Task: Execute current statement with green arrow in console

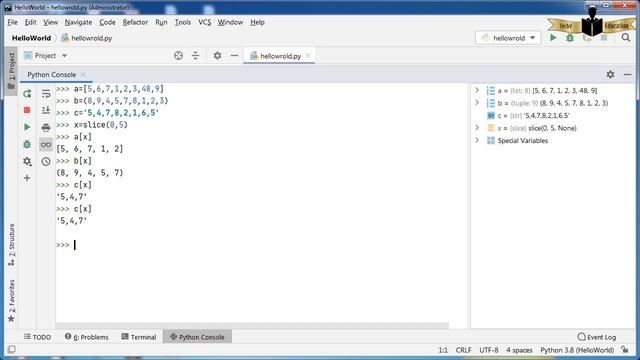Action: [27, 127]
